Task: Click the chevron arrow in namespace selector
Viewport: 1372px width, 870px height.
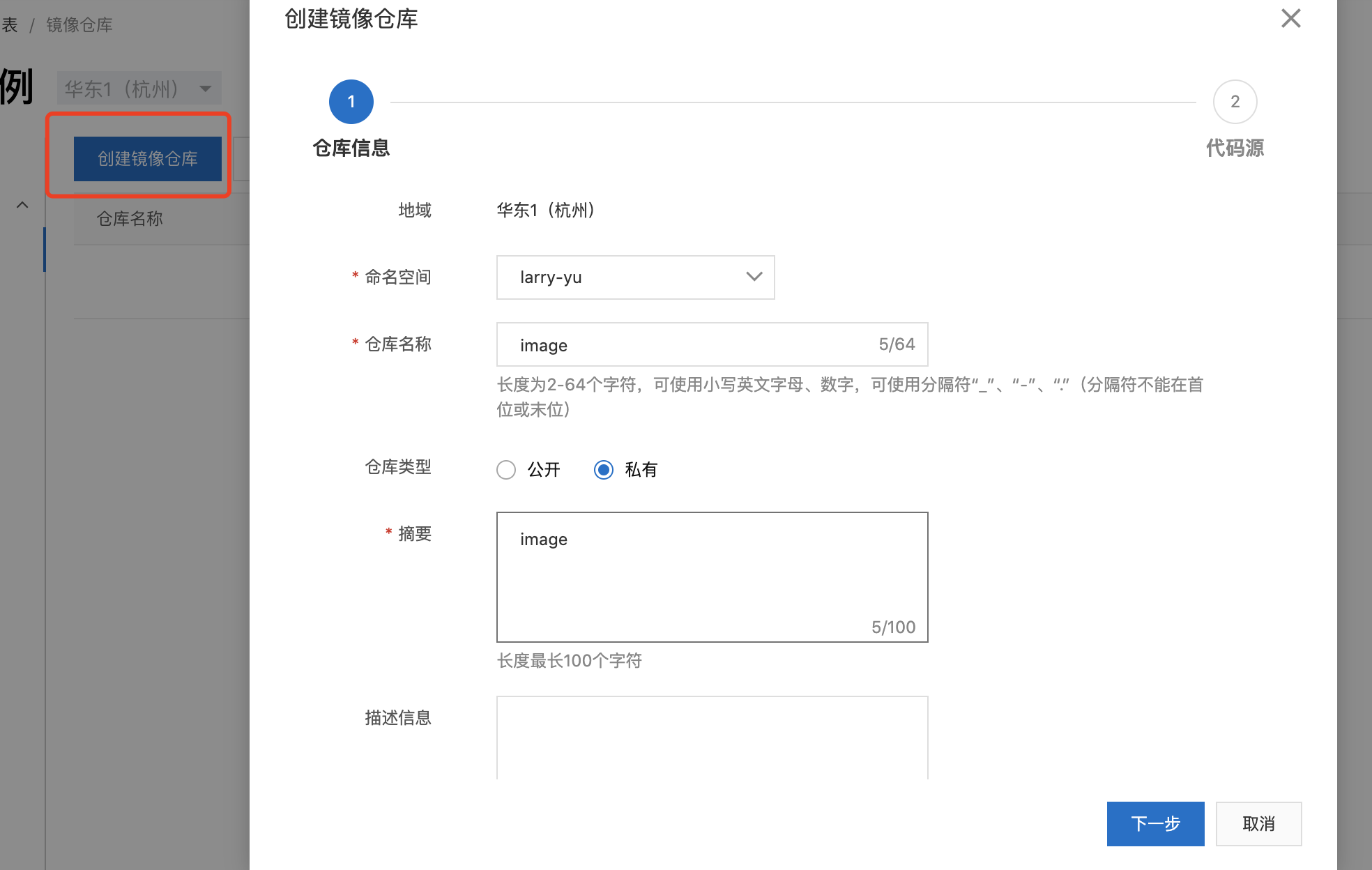Action: 754,277
